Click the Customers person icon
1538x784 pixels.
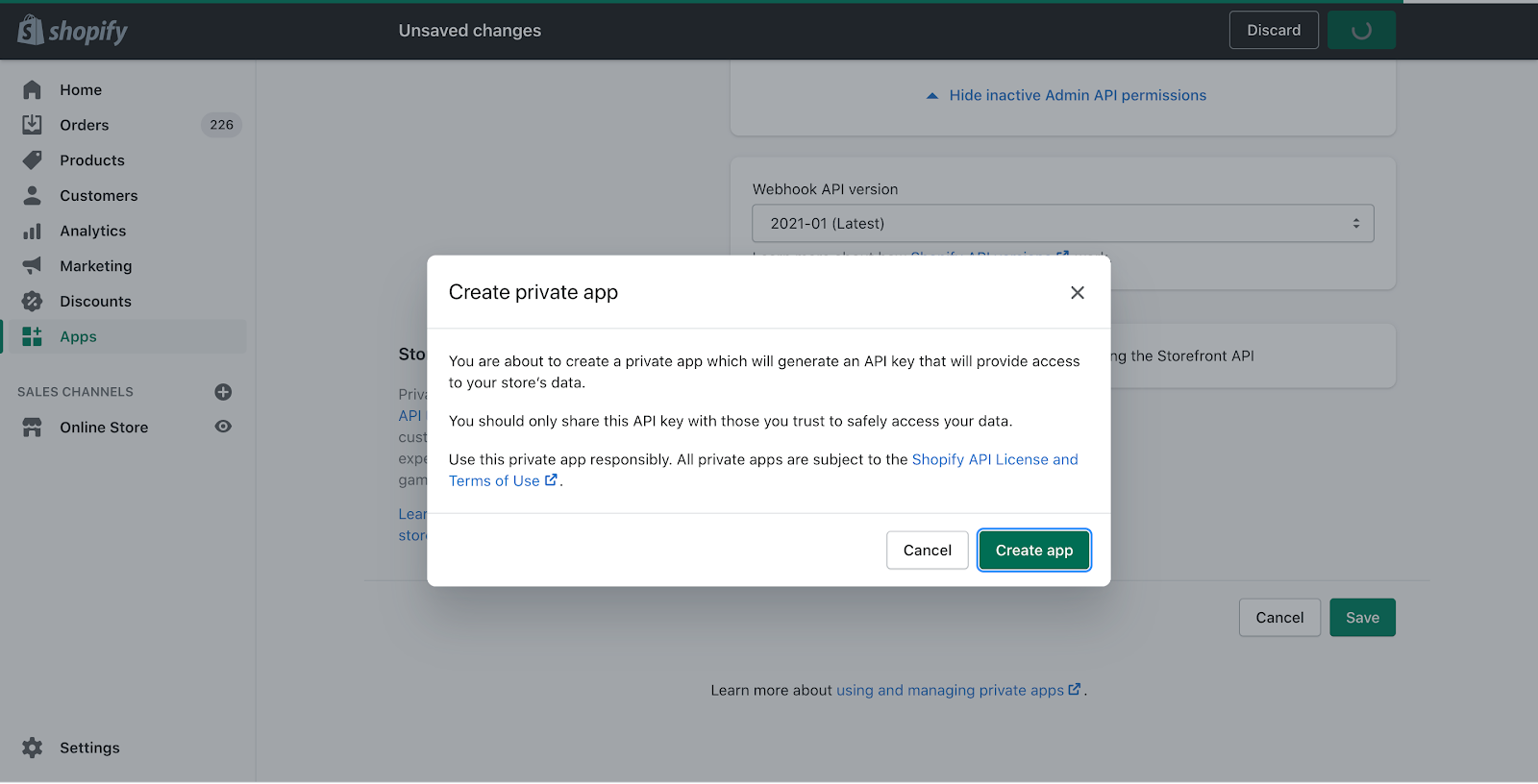pos(32,196)
